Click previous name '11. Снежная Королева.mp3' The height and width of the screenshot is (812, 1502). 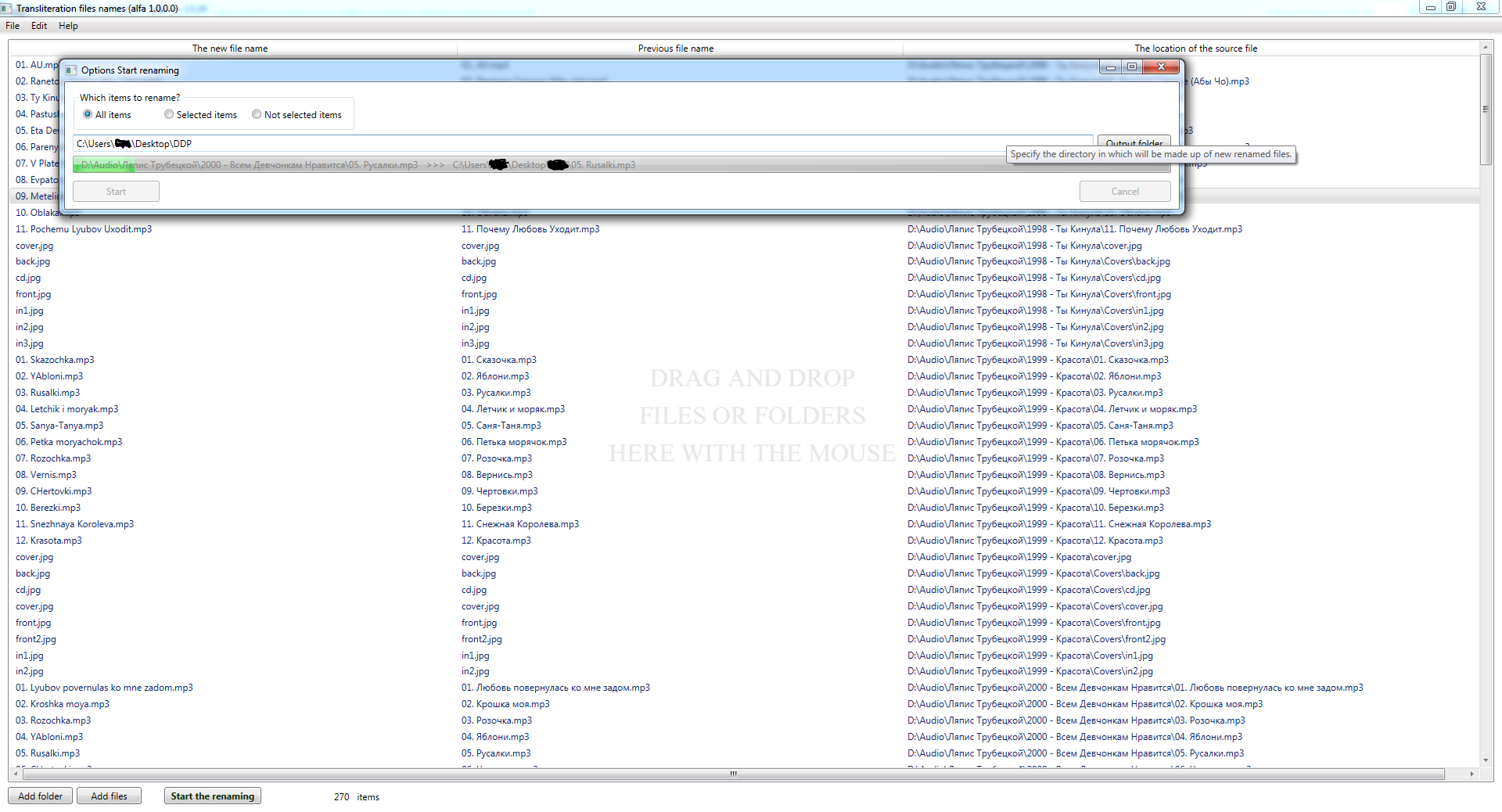point(520,524)
